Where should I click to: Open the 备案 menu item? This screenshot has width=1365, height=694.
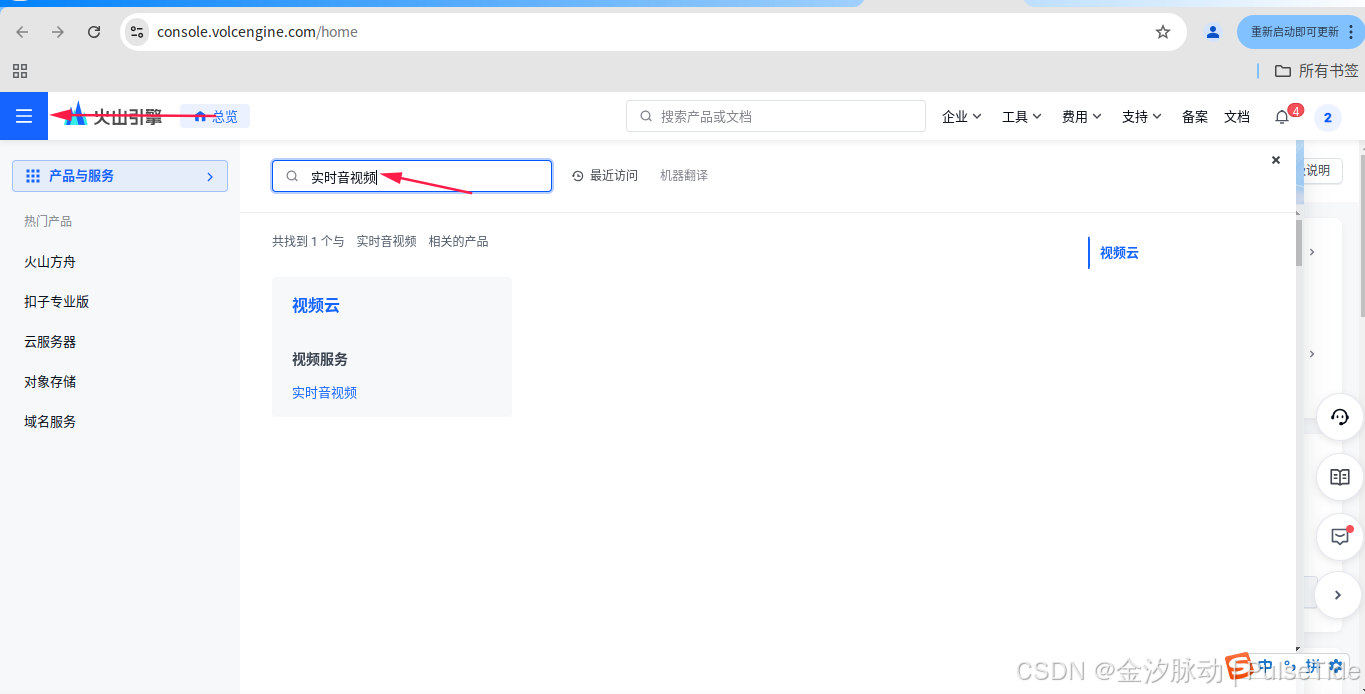coord(1195,116)
